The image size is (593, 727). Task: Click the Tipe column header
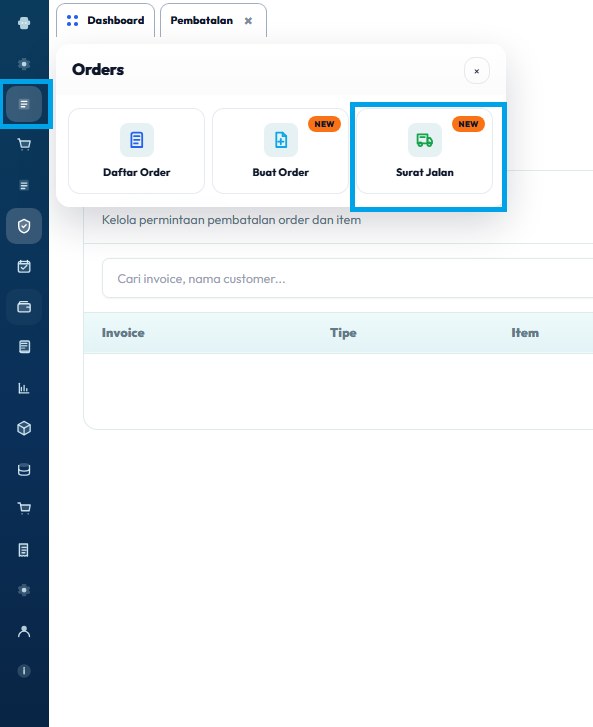point(343,333)
